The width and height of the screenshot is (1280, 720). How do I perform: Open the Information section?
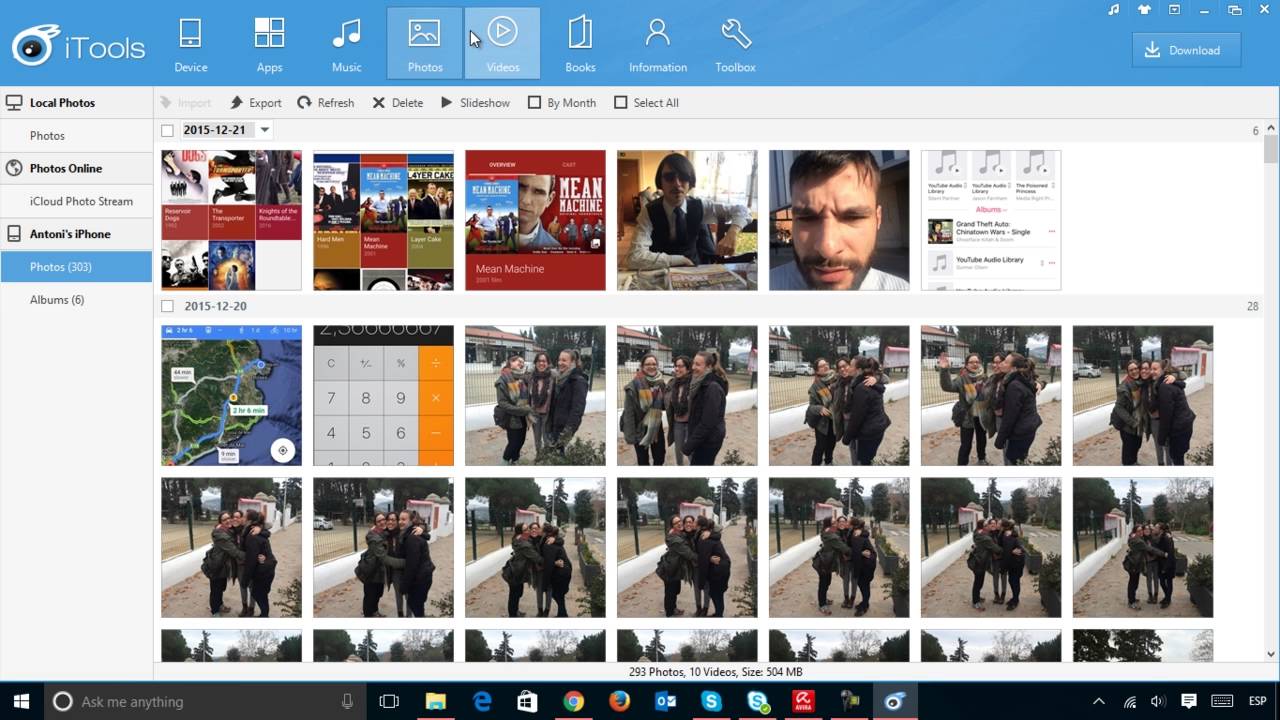point(658,44)
